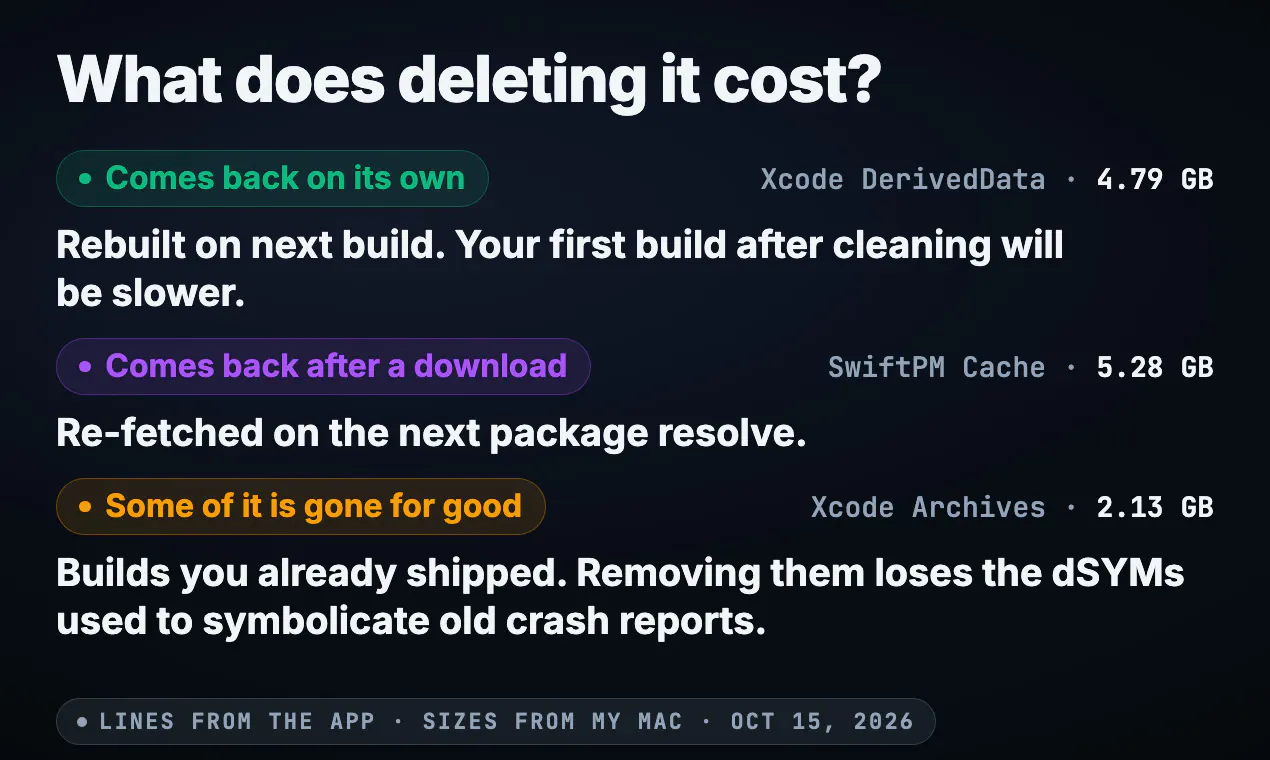The image size is (1270, 760).
Task: Click the 5.28 GB size value
Action: pos(1155,368)
